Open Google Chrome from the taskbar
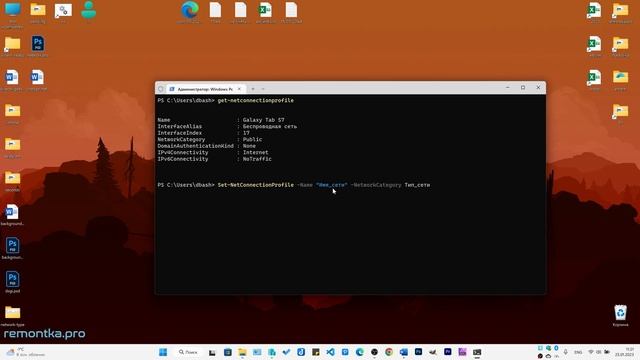The image size is (640, 360). coord(389,352)
